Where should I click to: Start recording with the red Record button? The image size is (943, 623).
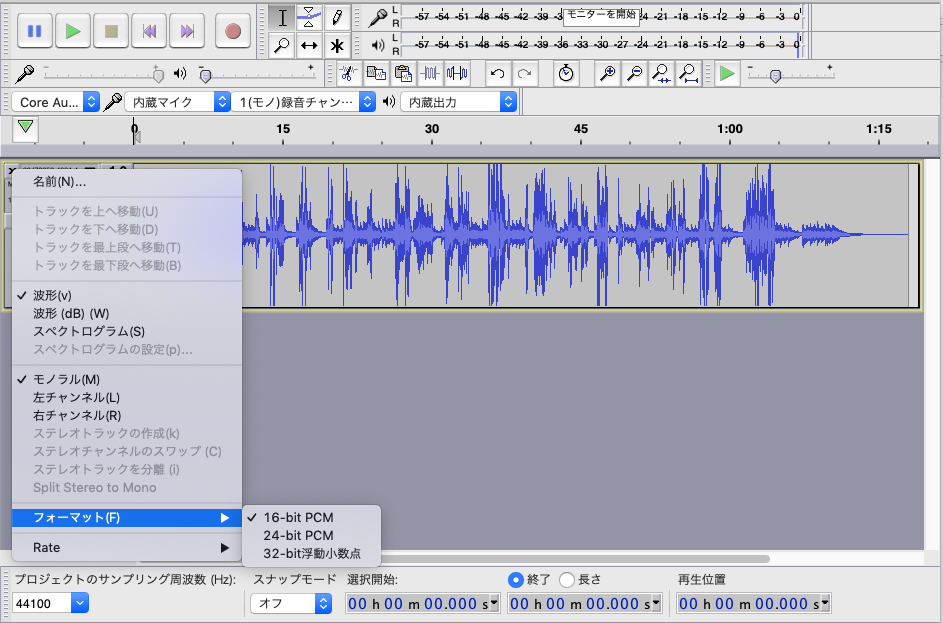tap(233, 31)
